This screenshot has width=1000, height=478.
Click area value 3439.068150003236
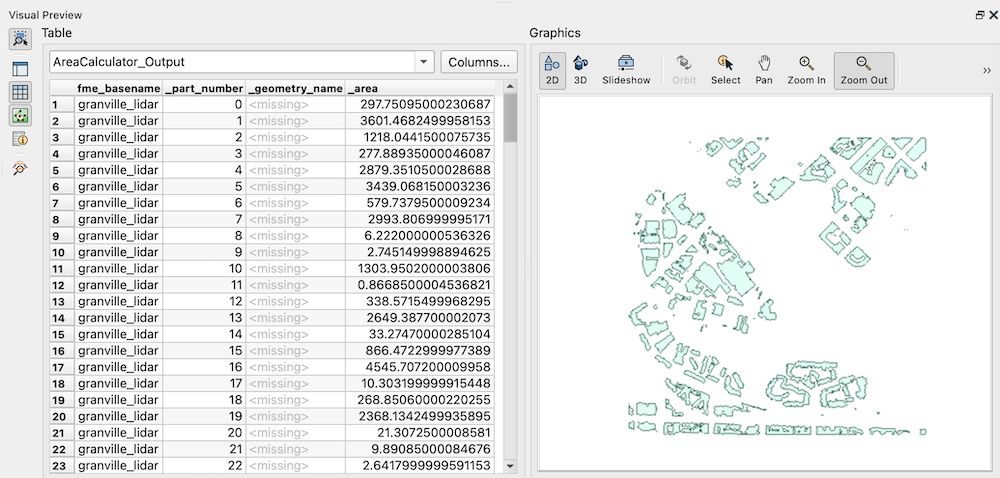(428, 186)
